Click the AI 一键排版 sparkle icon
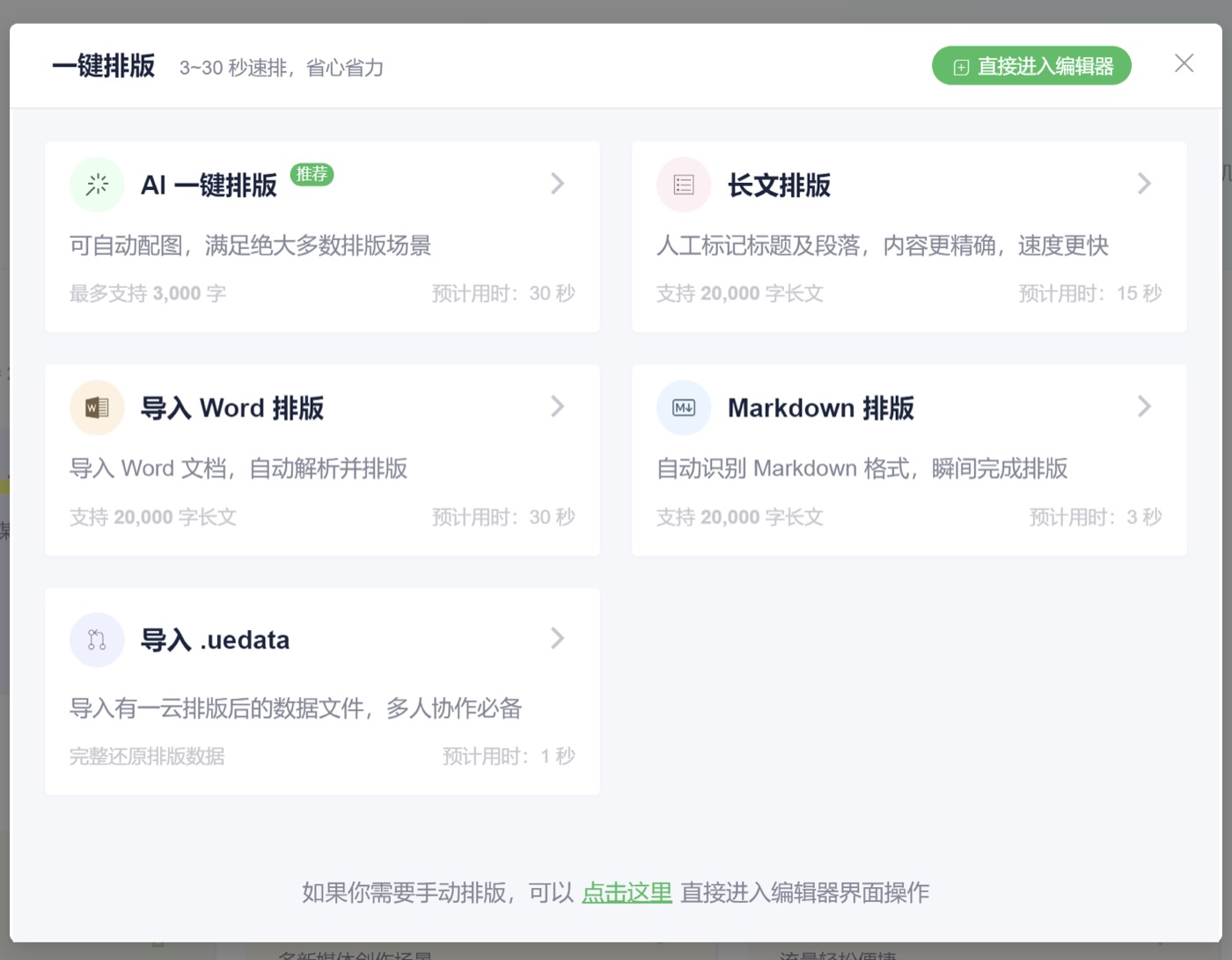Image resolution: width=1232 pixels, height=960 pixels. [x=97, y=185]
